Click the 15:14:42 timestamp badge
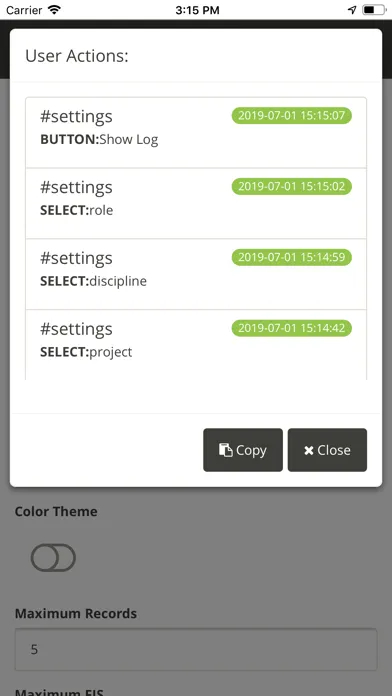Viewport: 392px width, 696px height. [291, 328]
